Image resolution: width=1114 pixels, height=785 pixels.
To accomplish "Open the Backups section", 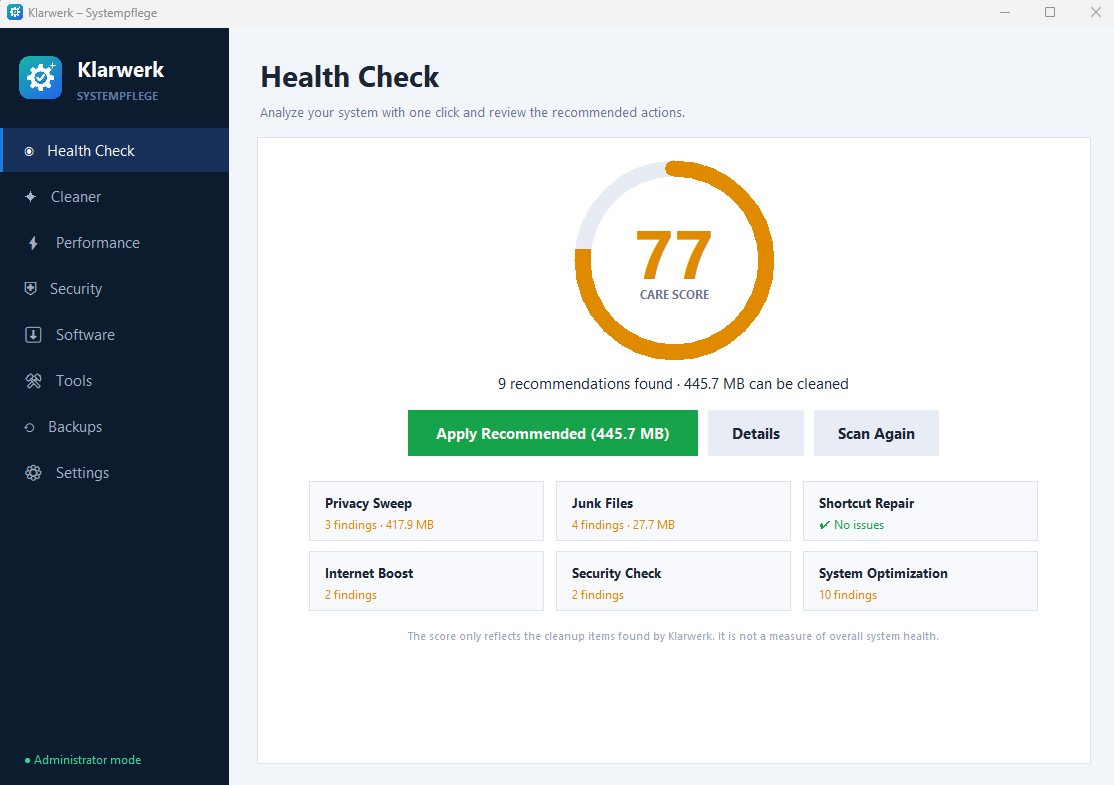I will tap(114, 427).
